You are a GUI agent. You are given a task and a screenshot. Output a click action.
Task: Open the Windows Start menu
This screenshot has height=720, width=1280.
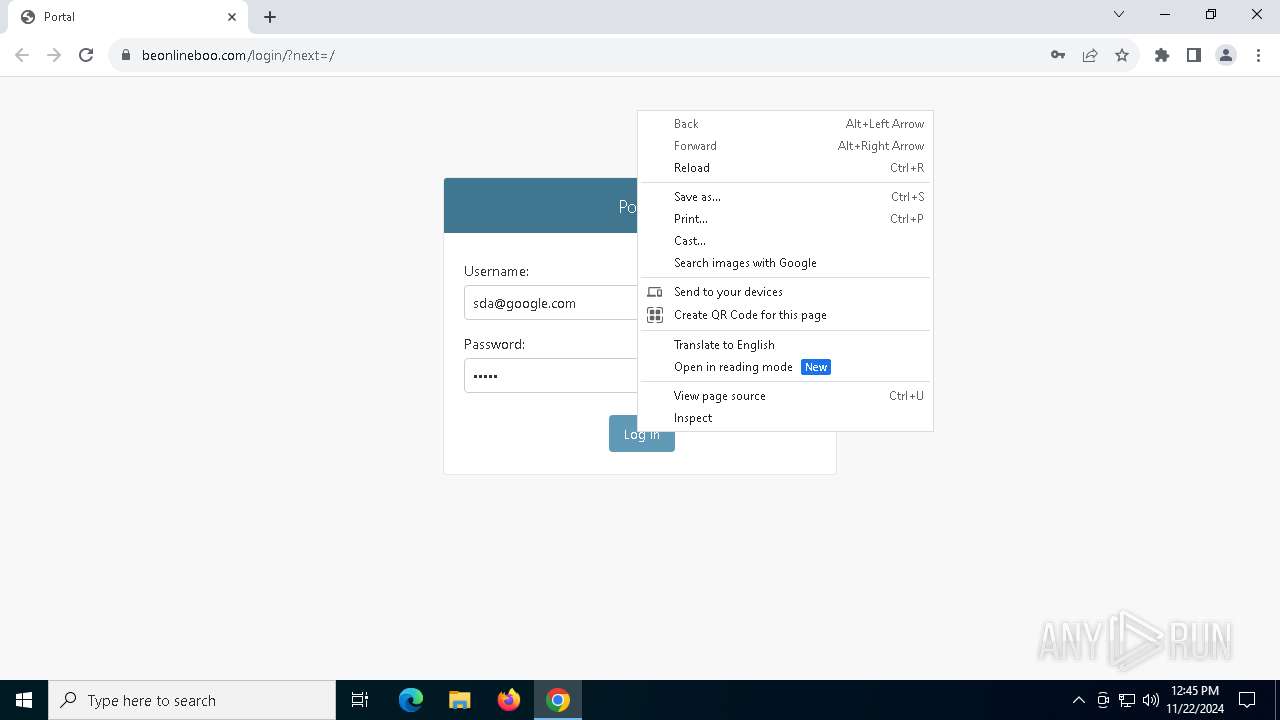24,700
